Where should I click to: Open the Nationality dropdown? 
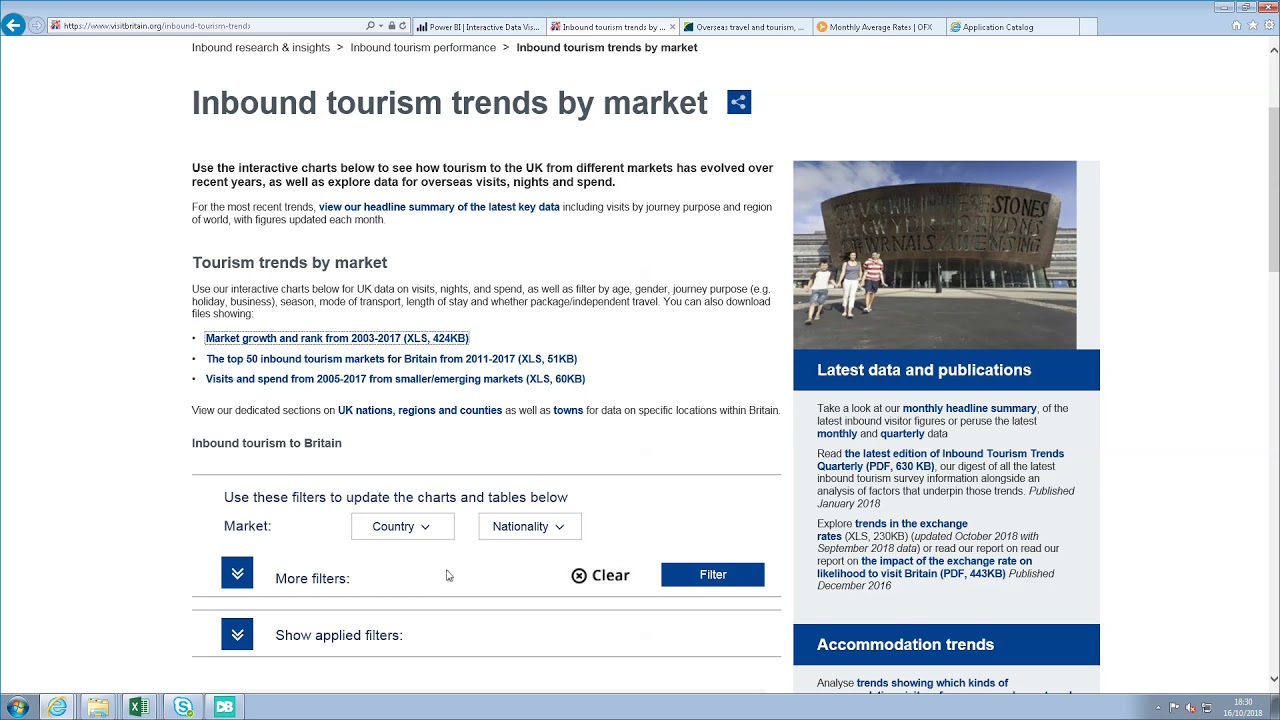pyautogui.click(x=530, y=526)
